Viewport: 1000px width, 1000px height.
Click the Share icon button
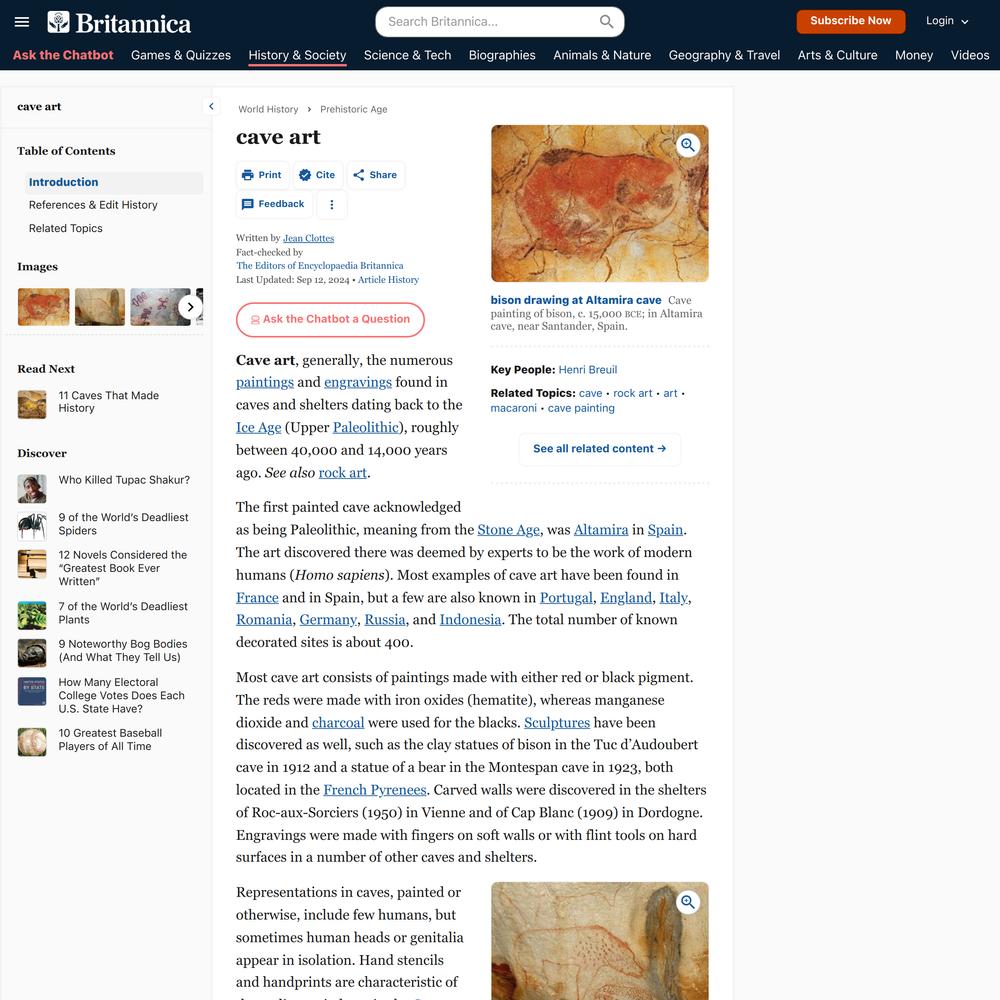click(x=358, y=175)
